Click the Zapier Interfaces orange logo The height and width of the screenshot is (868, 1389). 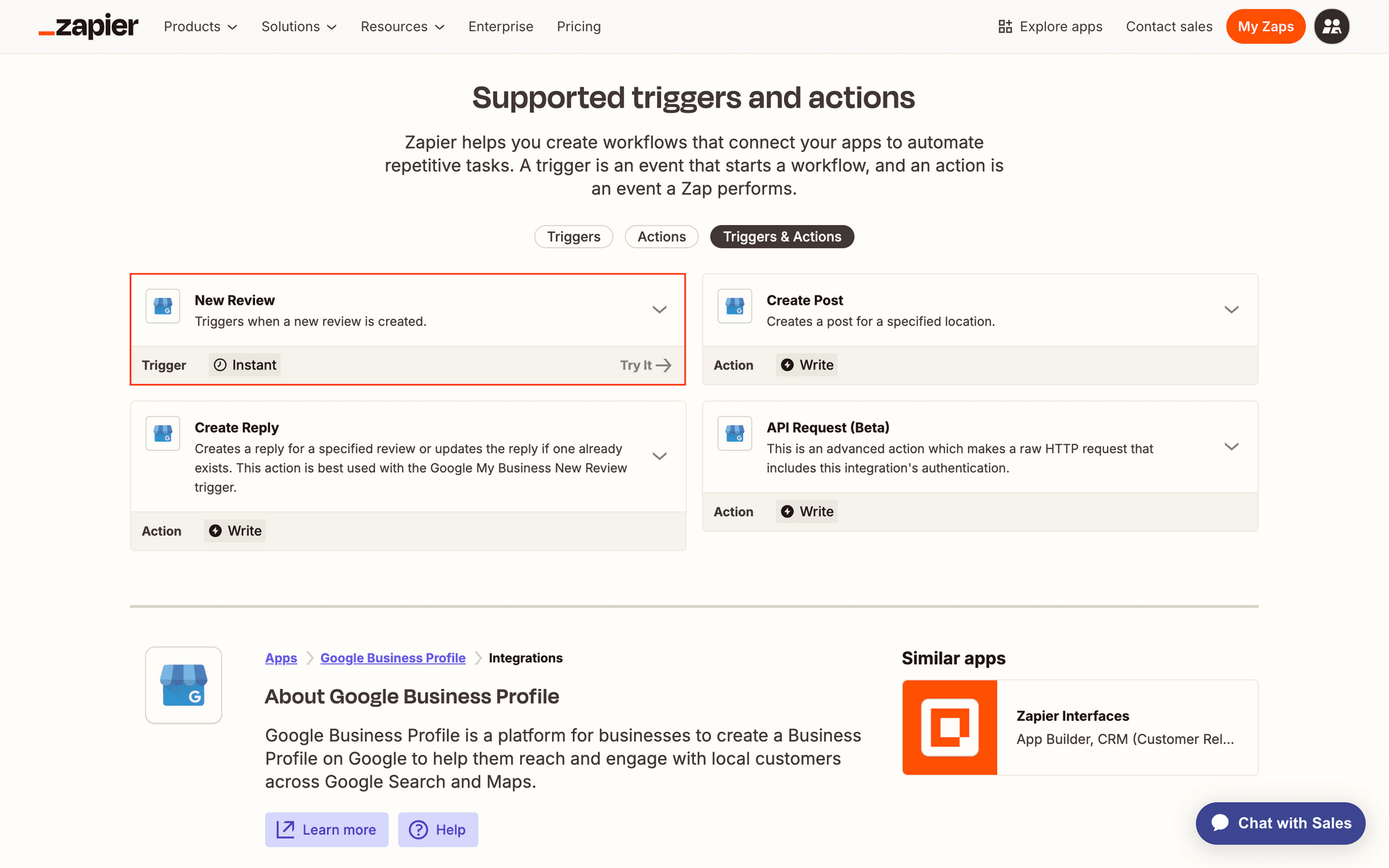(x=949, y=727)
